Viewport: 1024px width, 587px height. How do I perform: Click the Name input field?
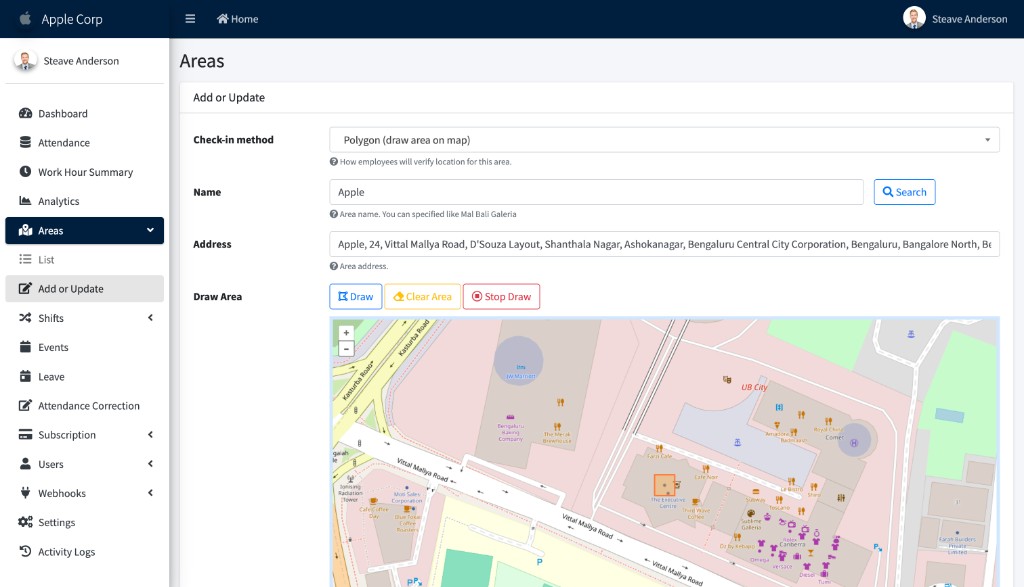point(596,192)
